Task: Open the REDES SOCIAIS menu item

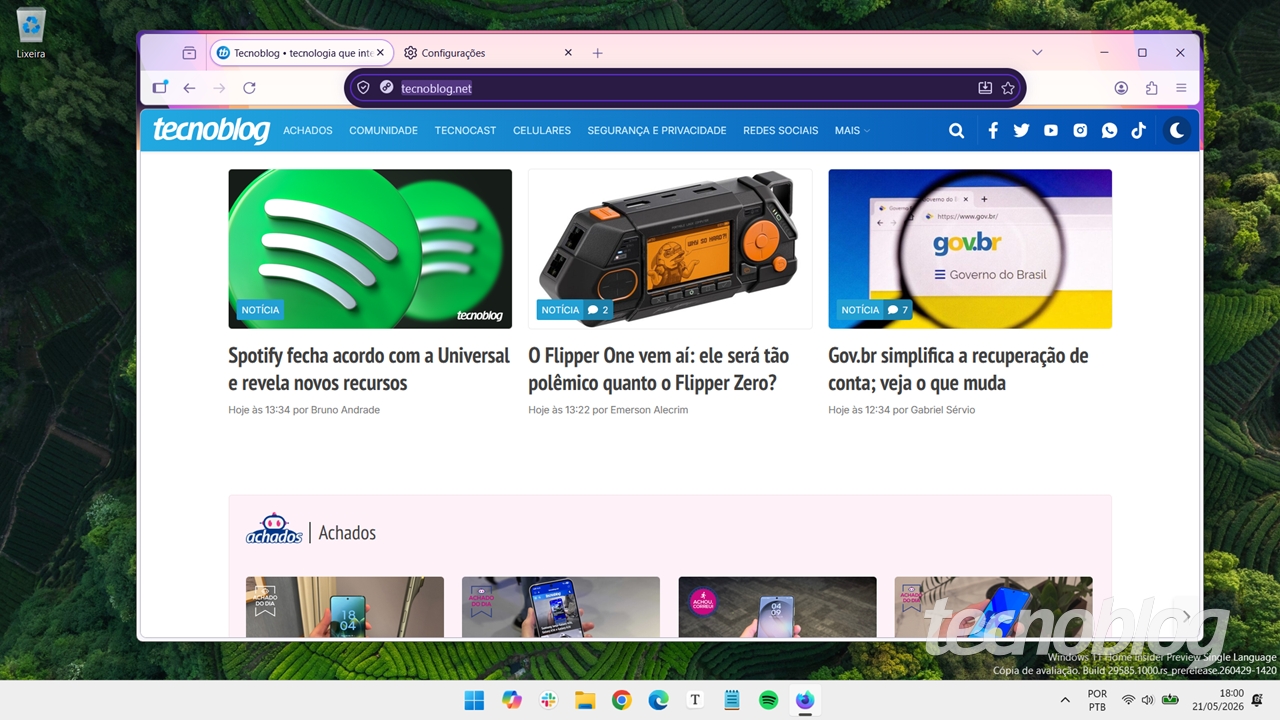Action: pyautogui.click(x=780, y=130)
